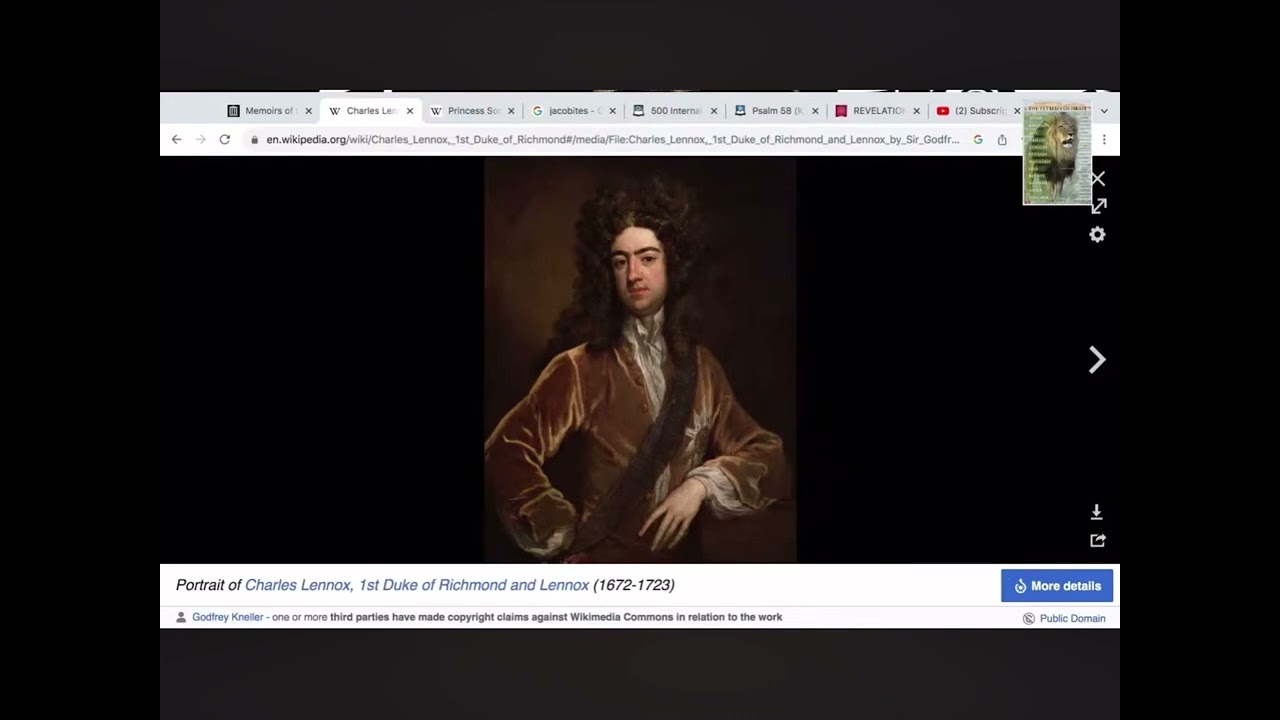Close the Psalm 58 tab
Image resolution: width=1280 pixels, height=720 pixels.
coord(815,111)
